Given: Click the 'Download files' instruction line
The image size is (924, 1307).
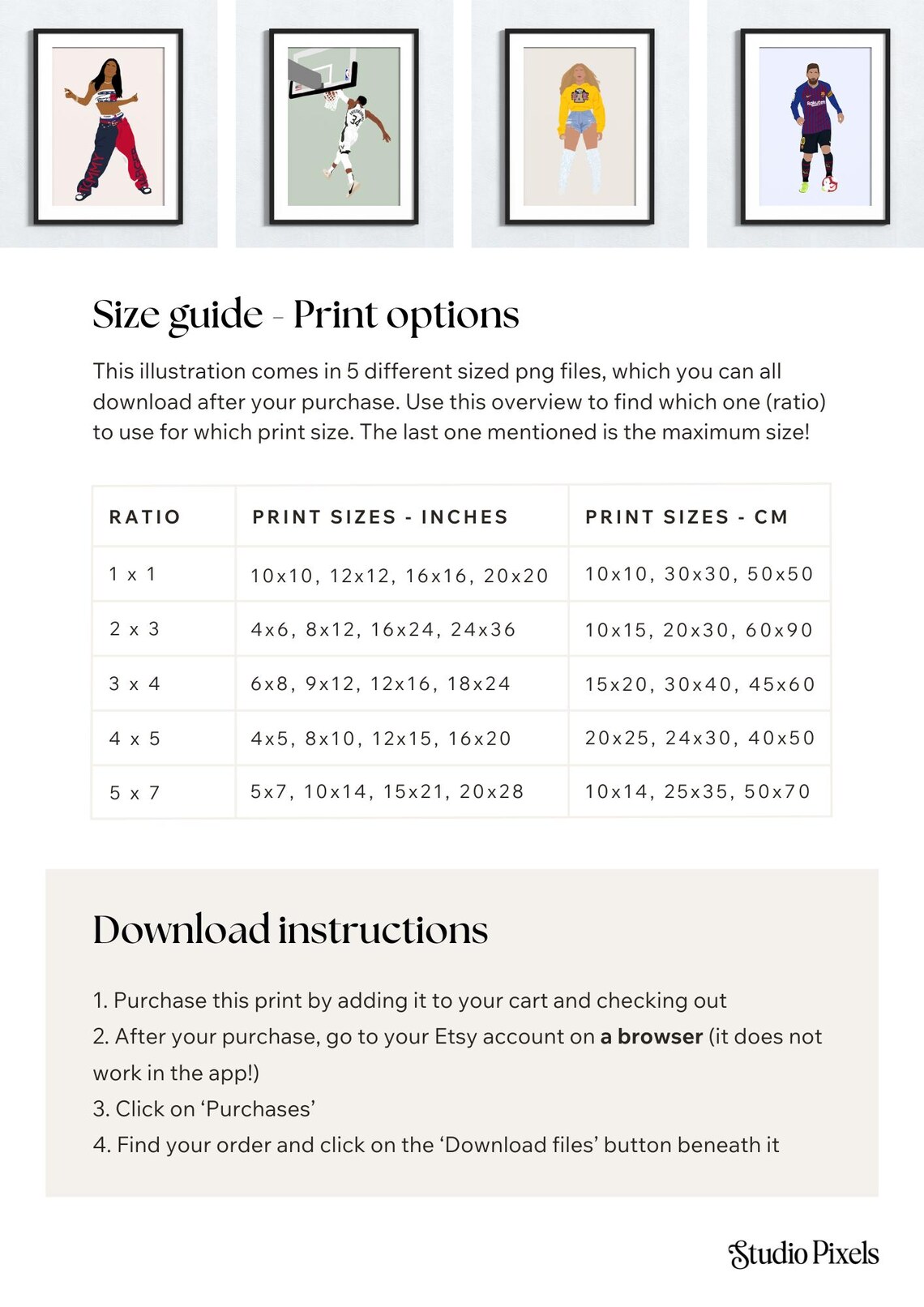Looking at the screenshot, I should pos(436,1145).
